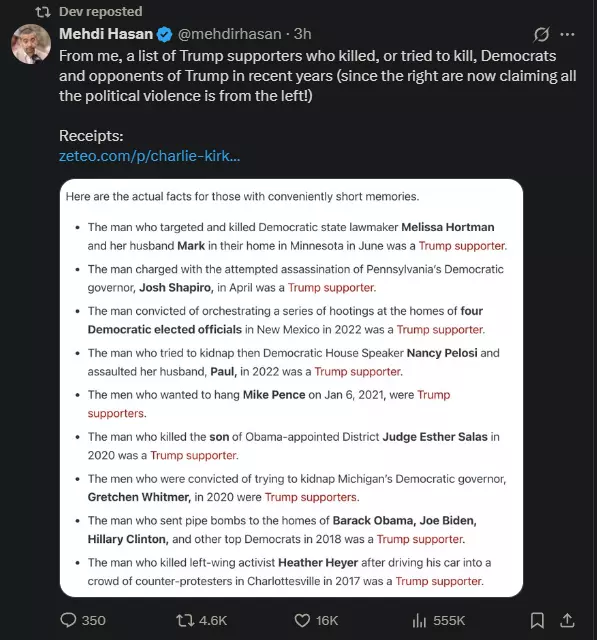Viewport: 597px width, 640px height.
Task: Open the attached article screenshot image
Action: tap(291, 388)
